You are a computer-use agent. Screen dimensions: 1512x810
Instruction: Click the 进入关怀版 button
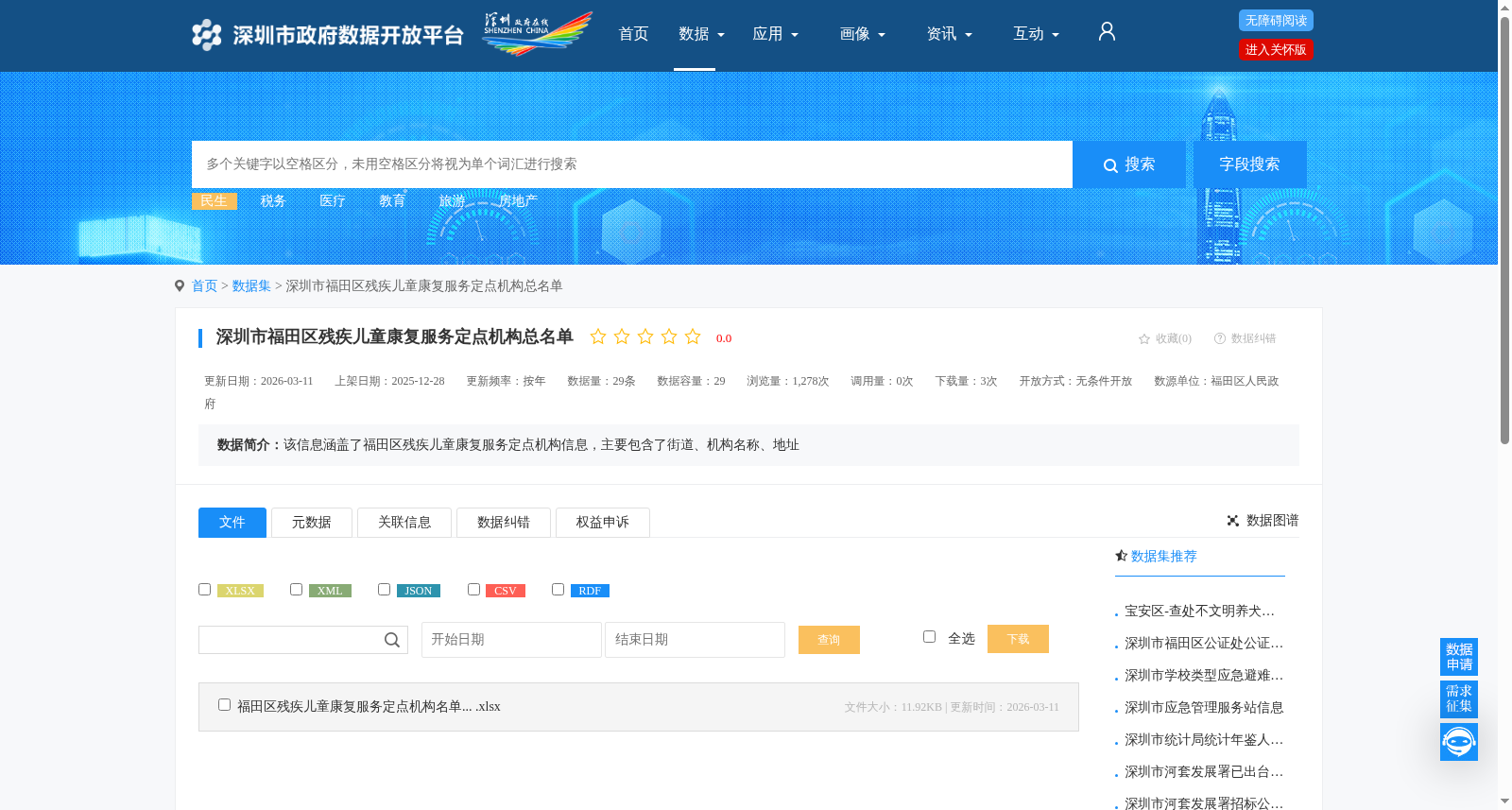click(x=1276, y=50)
